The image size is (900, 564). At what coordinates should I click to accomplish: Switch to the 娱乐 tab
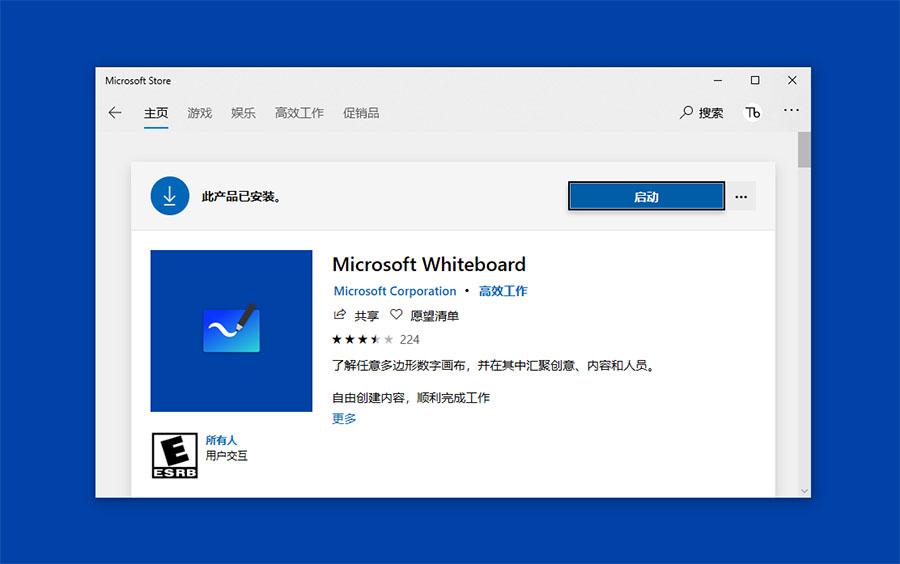pyautogui.click(x=243, y=113)
